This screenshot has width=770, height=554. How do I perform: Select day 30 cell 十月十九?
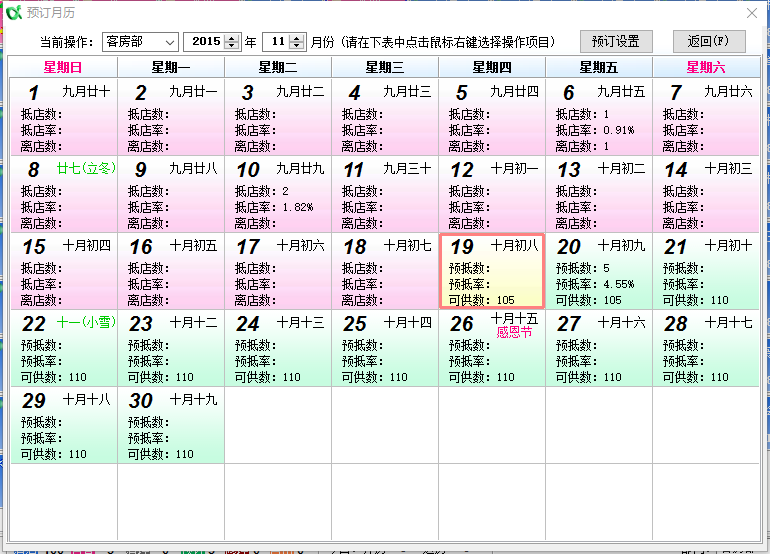coord(171,425)
